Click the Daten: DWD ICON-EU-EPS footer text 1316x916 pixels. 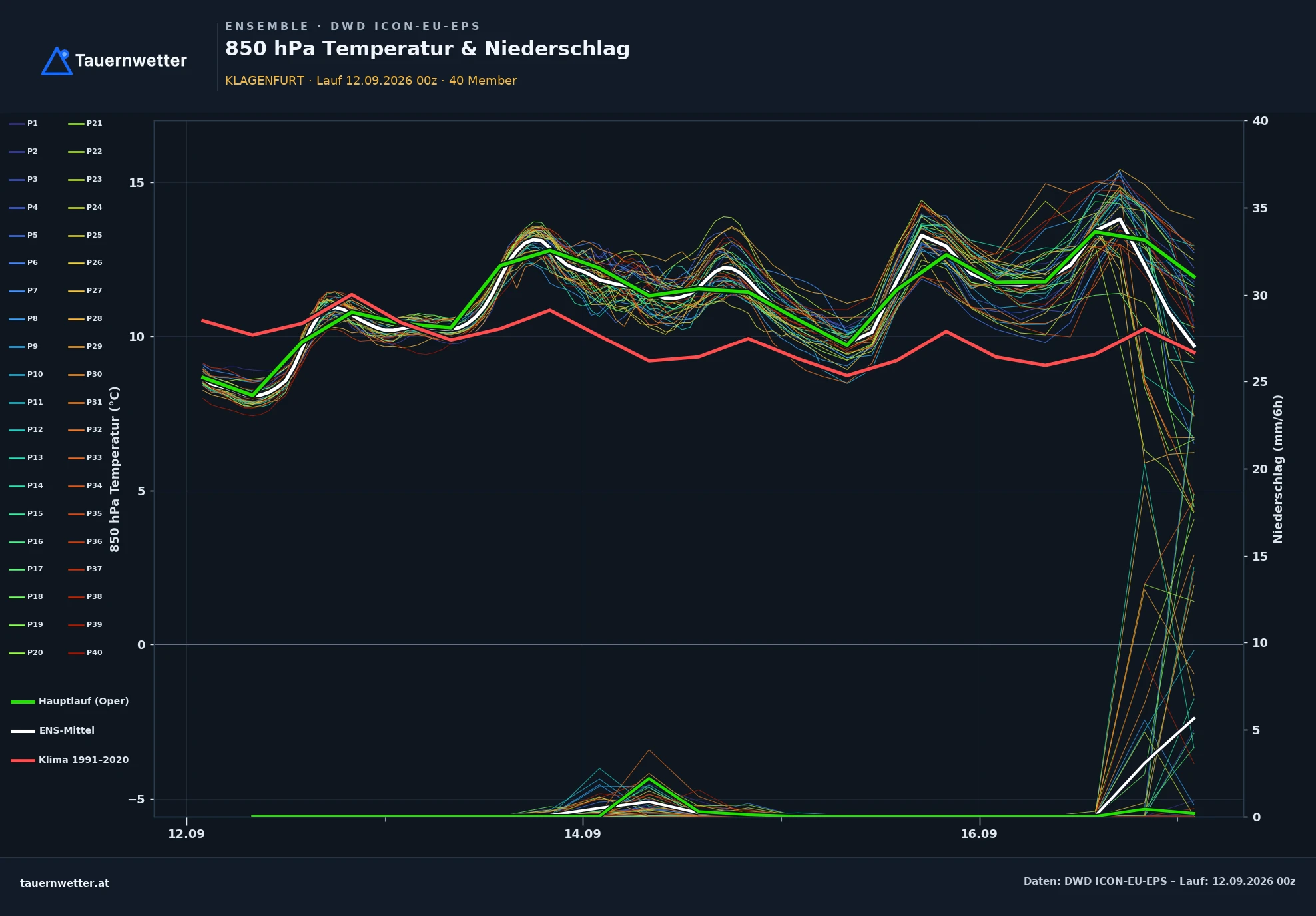(x=1159, y=881)
